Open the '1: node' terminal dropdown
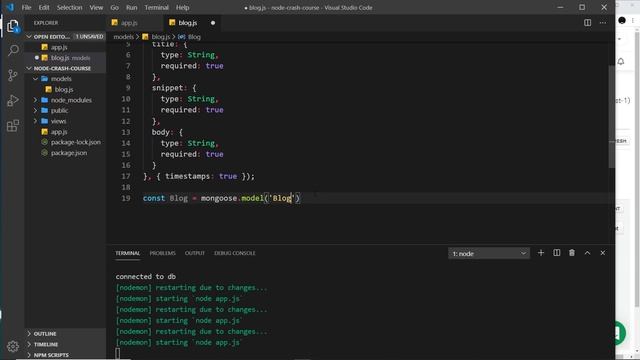The width and height of the screenshot is (640, 360). [x=489, y=253]
